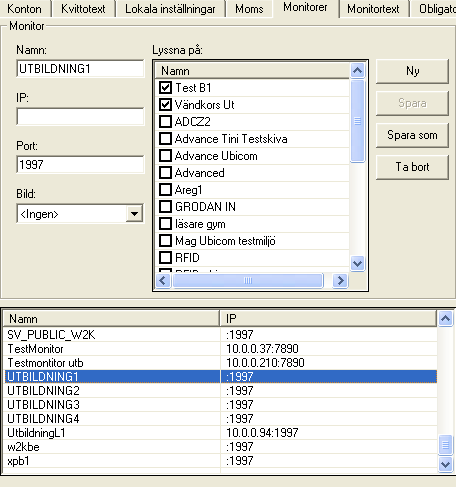The image size is (456, 487).
Task: Click the Ta bort button
Action: coord(412,167)
